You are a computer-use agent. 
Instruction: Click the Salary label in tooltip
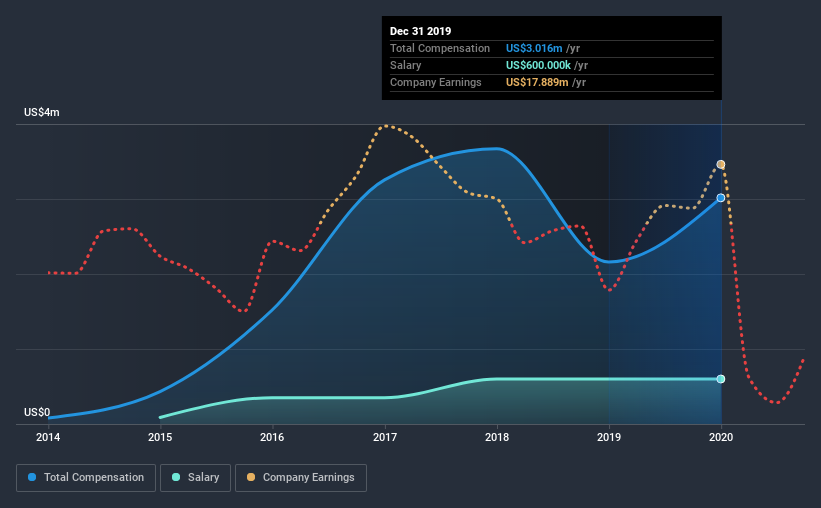point(405,65)
